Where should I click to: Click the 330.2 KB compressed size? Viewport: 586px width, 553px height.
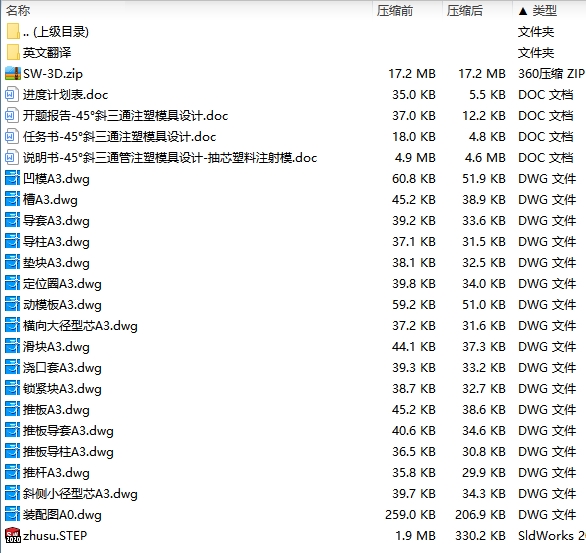click(x=480, y=535)
